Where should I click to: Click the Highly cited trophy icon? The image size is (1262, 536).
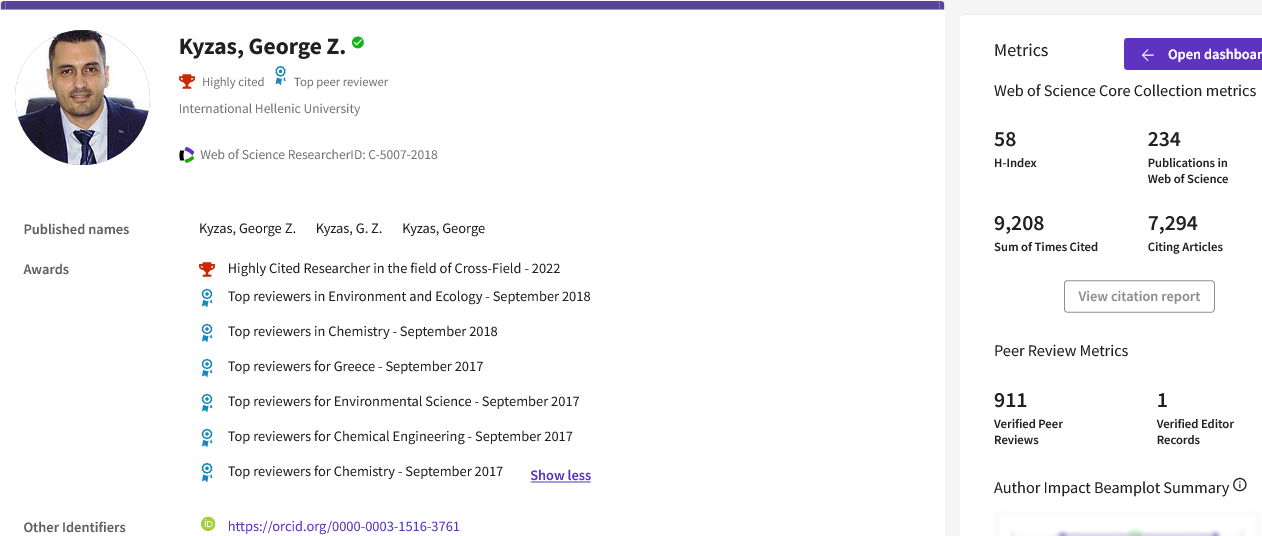click(187, 81)
